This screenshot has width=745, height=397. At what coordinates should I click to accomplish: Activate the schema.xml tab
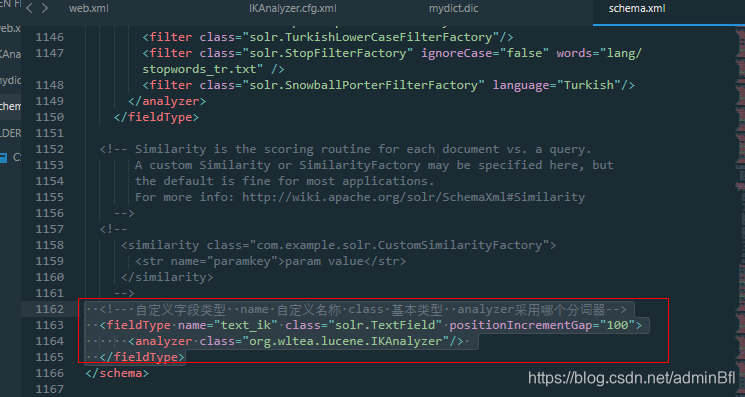click(637, 9)
